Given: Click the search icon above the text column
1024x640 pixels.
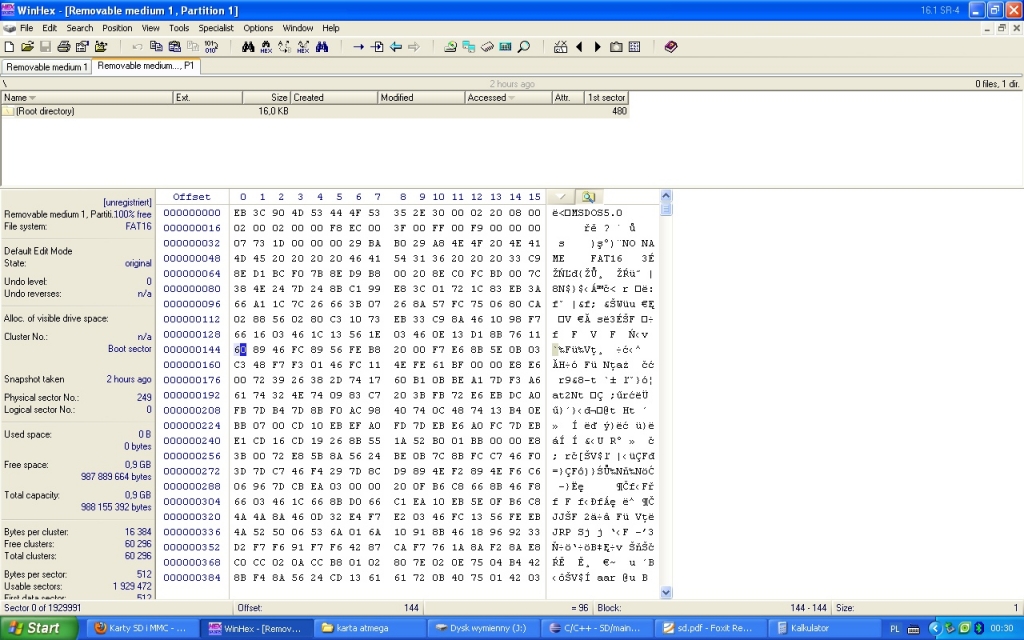Looking at the screenshot, I should click(x=588, y=197).
